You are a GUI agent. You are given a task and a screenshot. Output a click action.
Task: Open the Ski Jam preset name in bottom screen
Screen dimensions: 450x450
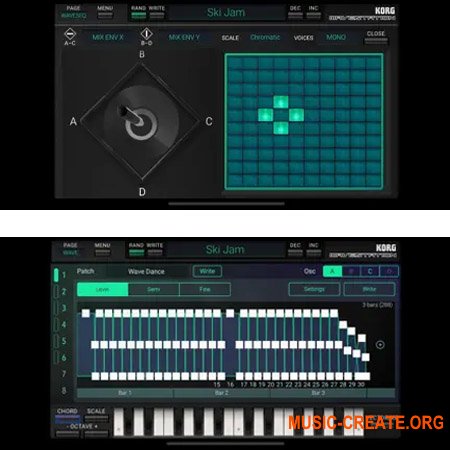[225, 250]
